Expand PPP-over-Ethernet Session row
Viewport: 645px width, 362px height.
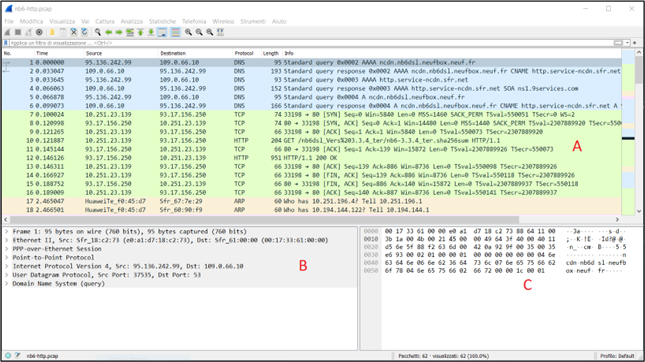(7, 249)
